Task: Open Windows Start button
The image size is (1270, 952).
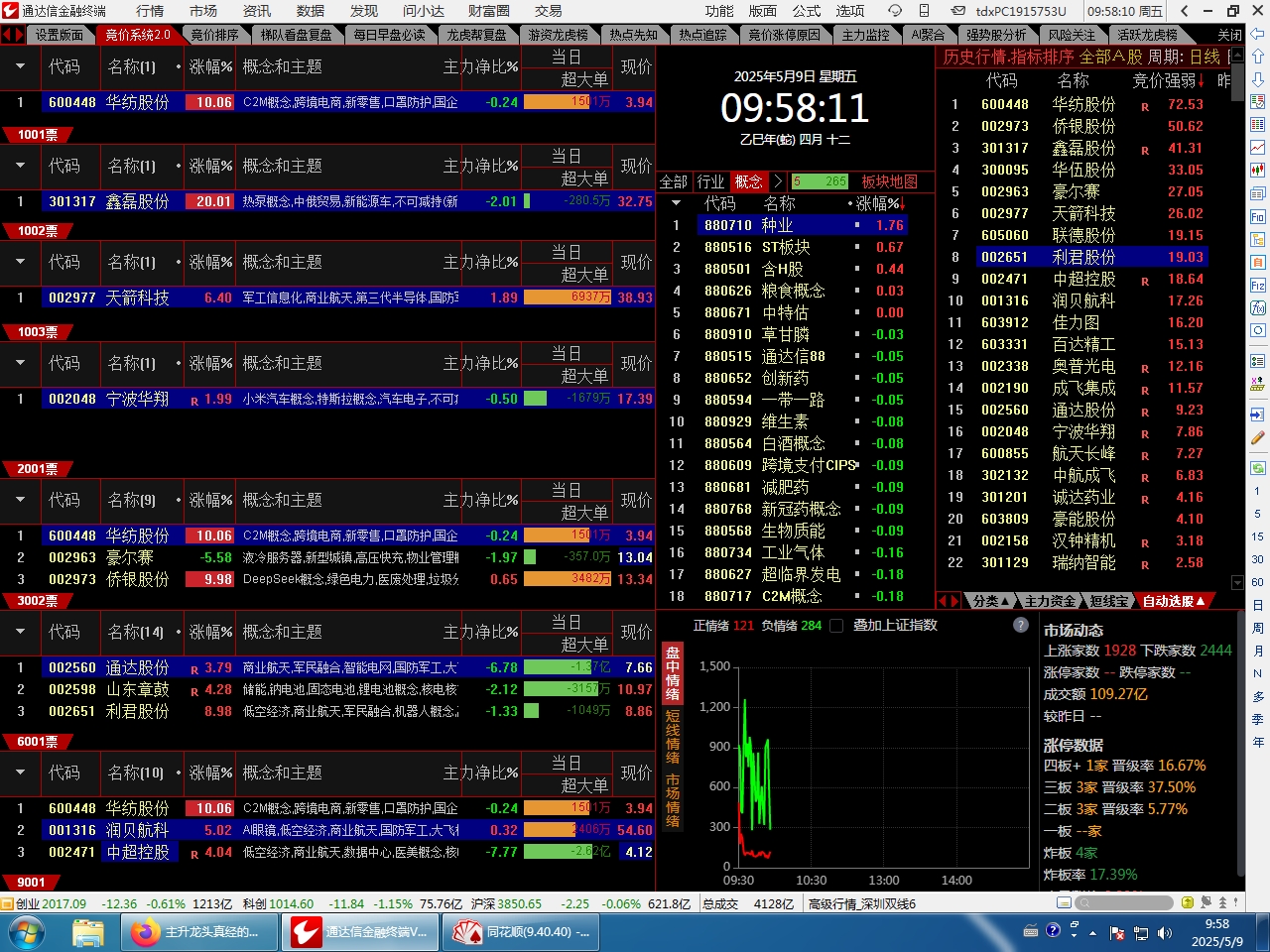Action: [x=26, y=932]
